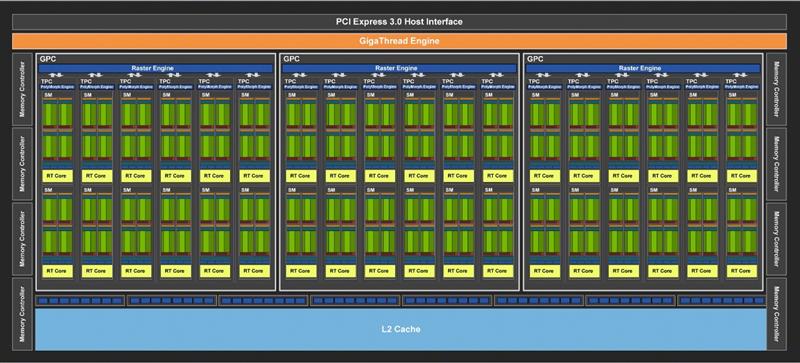Click the L2 Cache block

click(x=401, y=329)
